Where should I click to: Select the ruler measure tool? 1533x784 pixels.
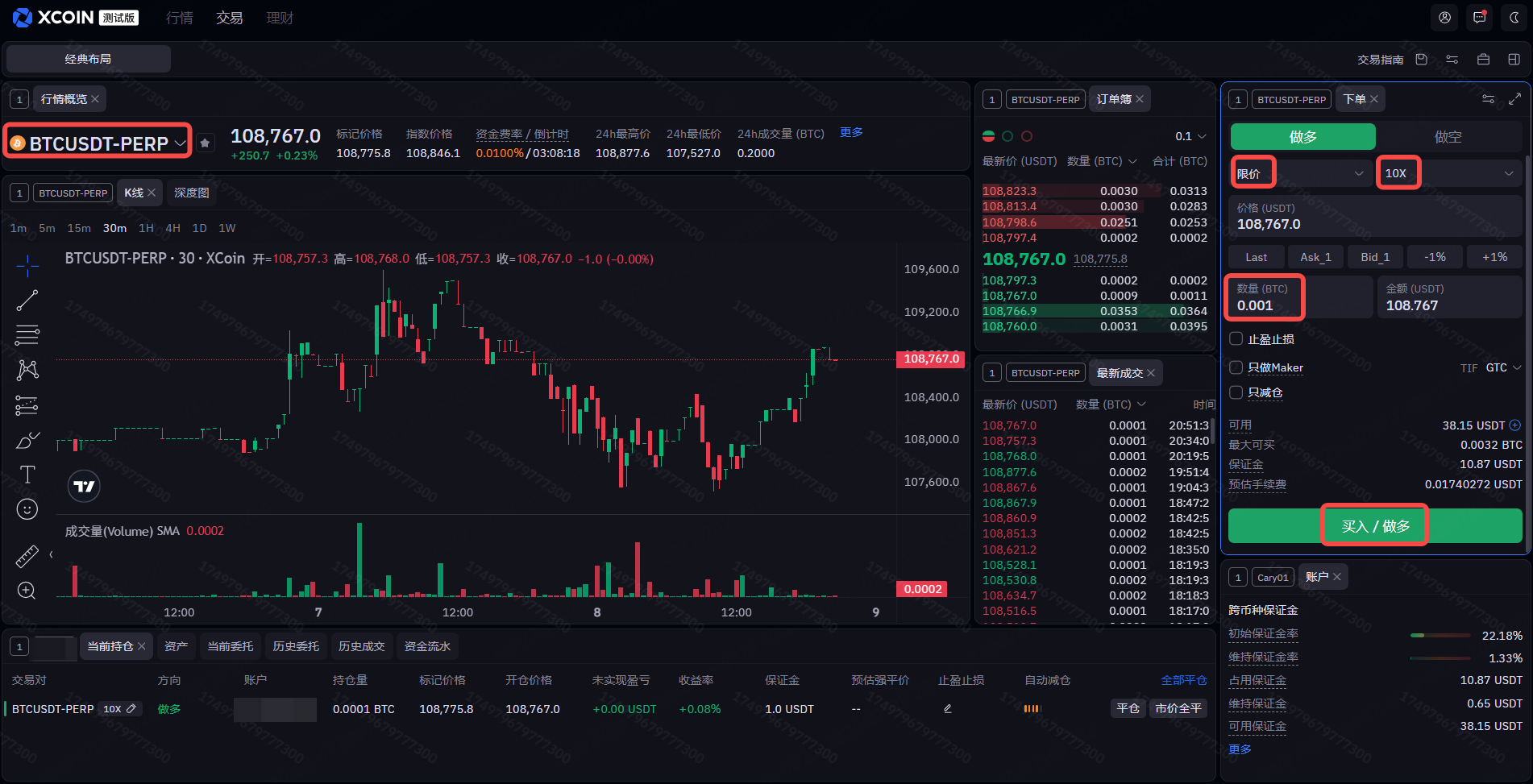point(27,556)
